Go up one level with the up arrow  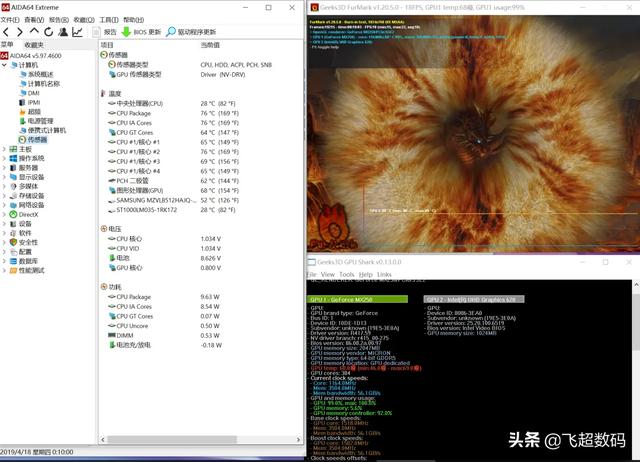click(34, 31)
